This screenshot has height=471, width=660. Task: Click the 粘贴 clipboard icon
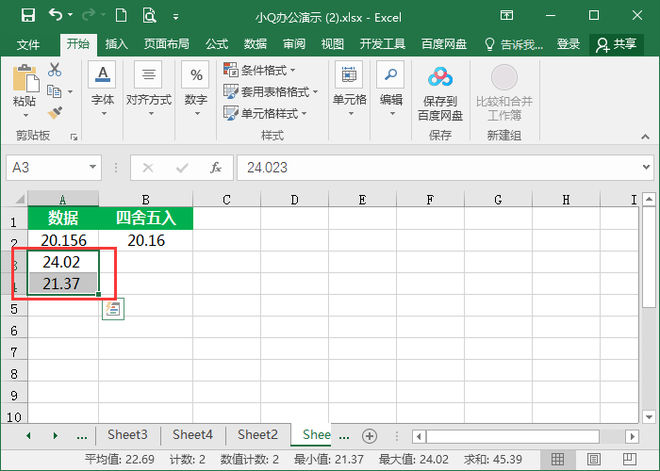pyautogui.click(x=25, y=78)
